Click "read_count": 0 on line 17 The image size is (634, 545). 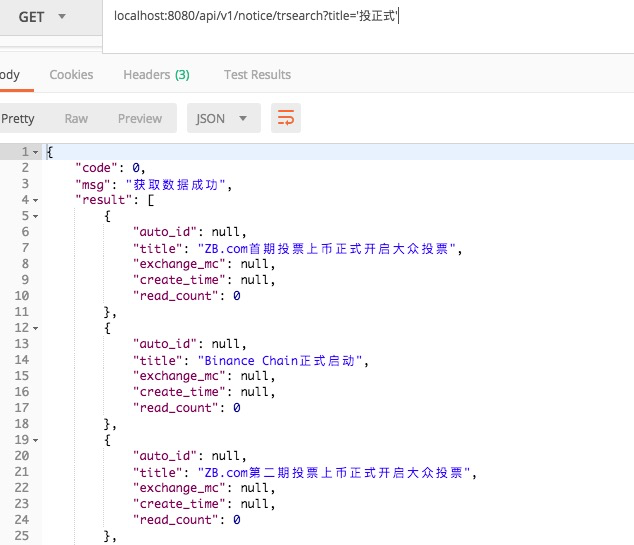pyautogui.click(x=187, y=408)
